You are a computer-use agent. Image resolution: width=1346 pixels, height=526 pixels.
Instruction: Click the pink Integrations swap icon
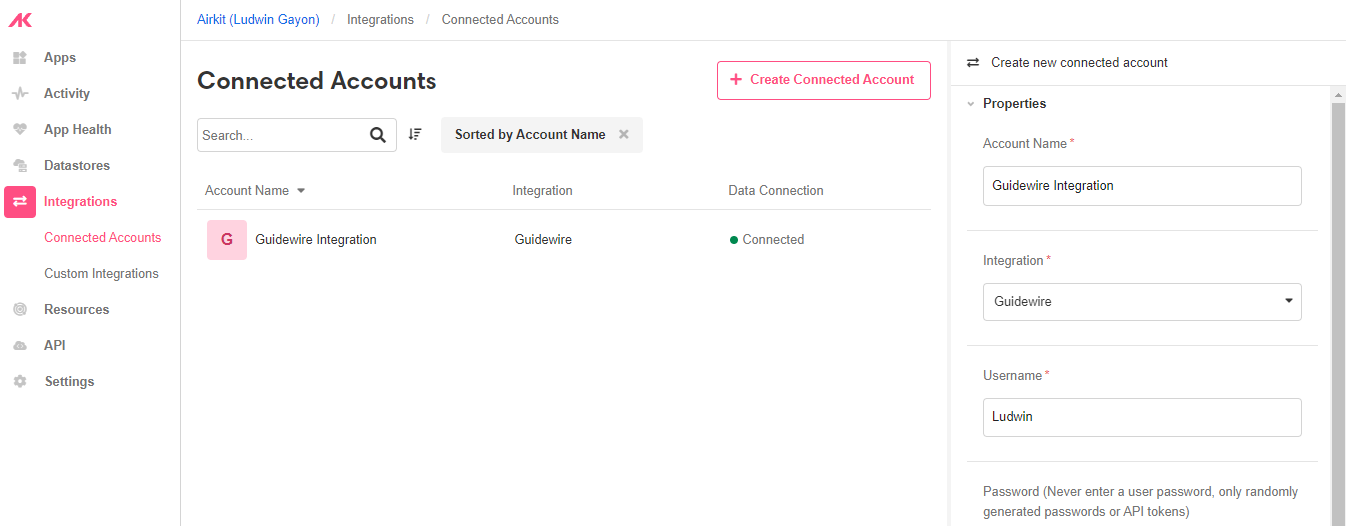(20, 202)
